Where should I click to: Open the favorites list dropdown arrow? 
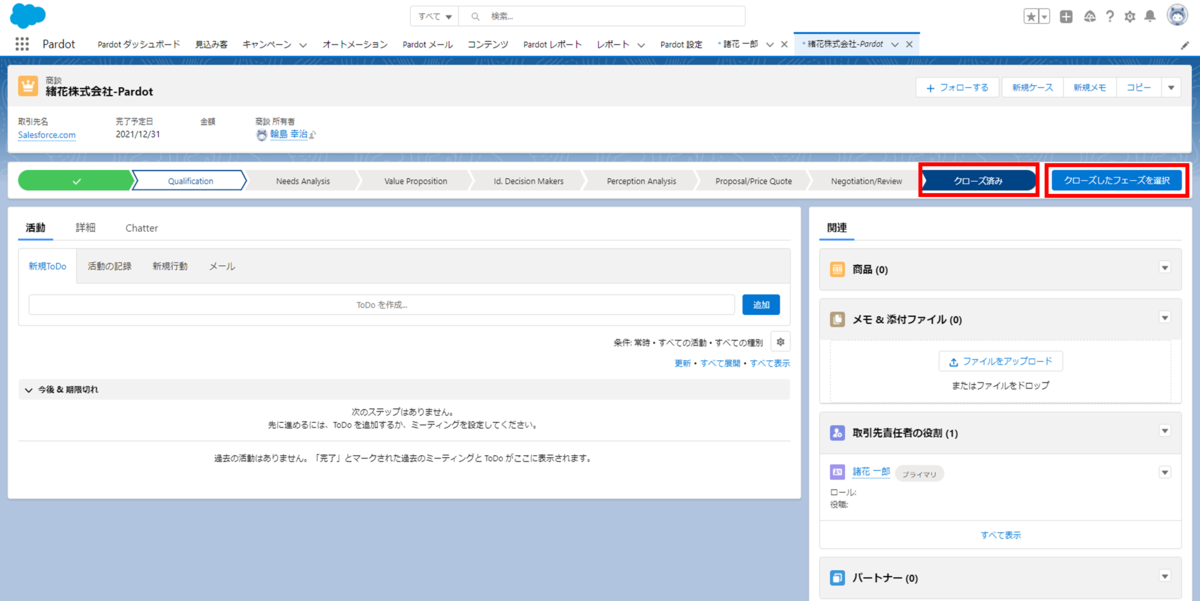coord(1045,16)
